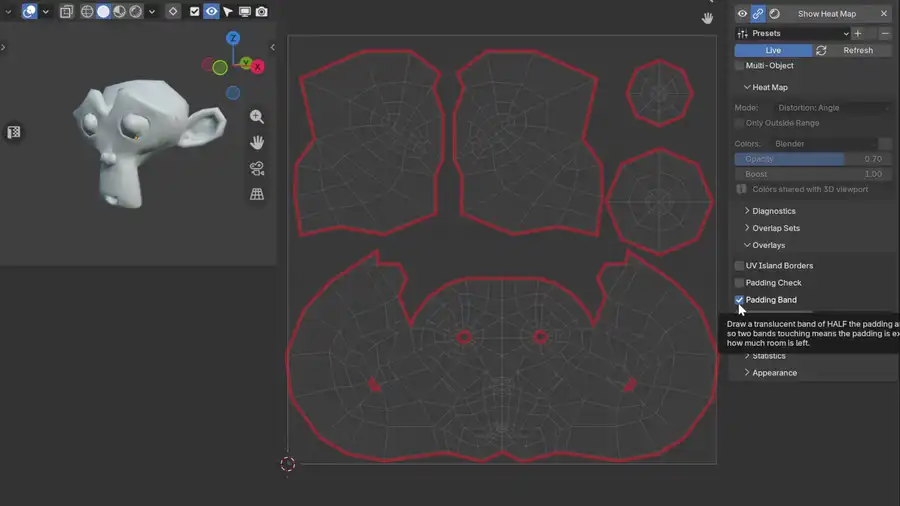Click the blue Z axis gizmo
The height and width of the screenshot is (506, 900).
click(x=232, y=38)
